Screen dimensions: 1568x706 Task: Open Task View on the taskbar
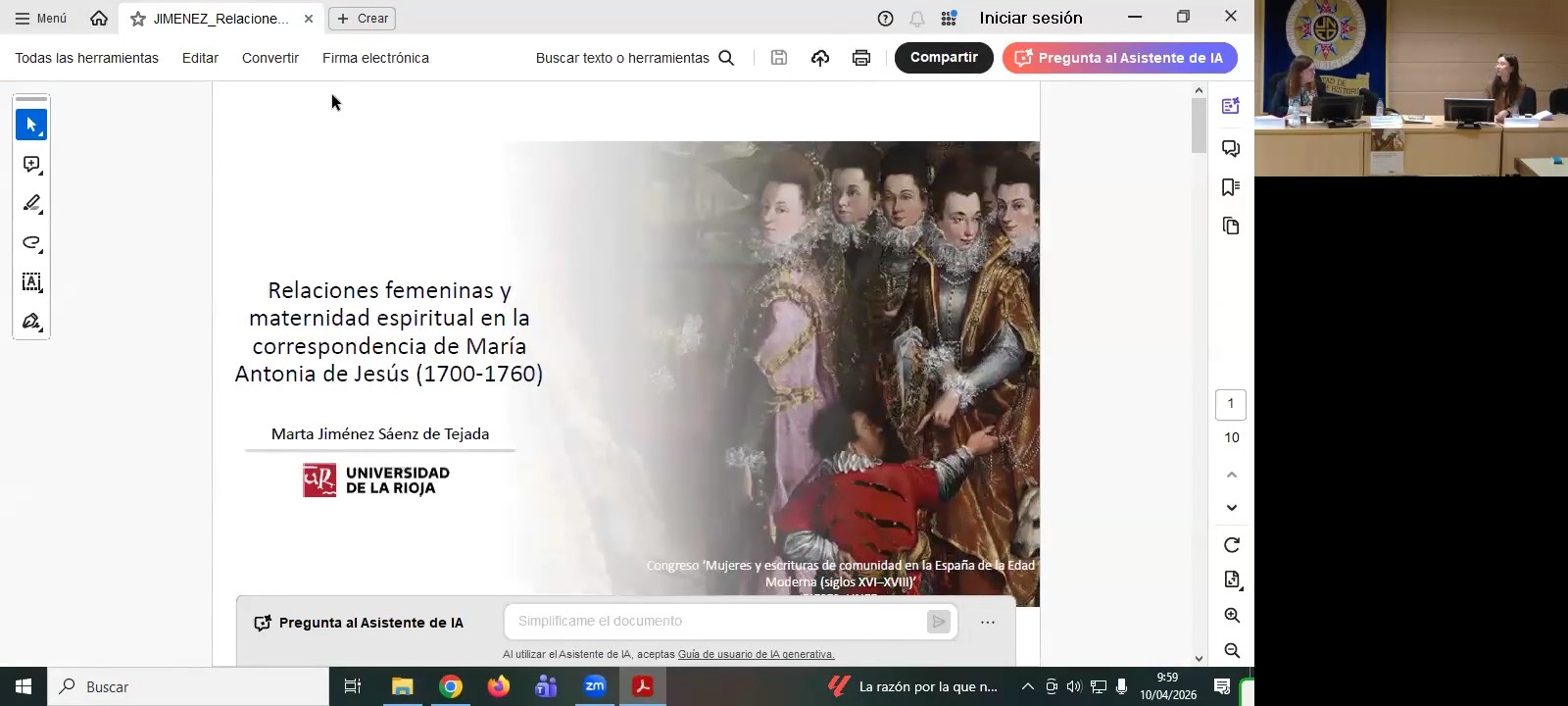coord(353,686)
